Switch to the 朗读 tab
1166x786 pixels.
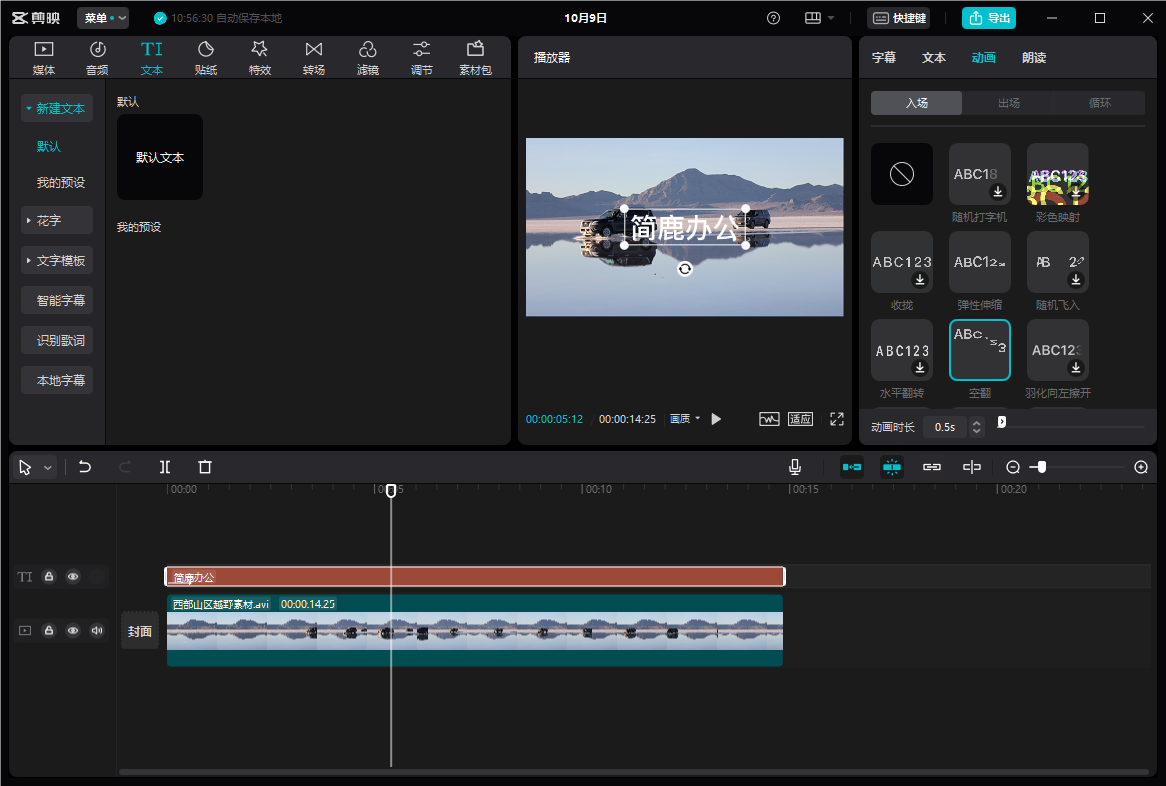pos(1034,58)
